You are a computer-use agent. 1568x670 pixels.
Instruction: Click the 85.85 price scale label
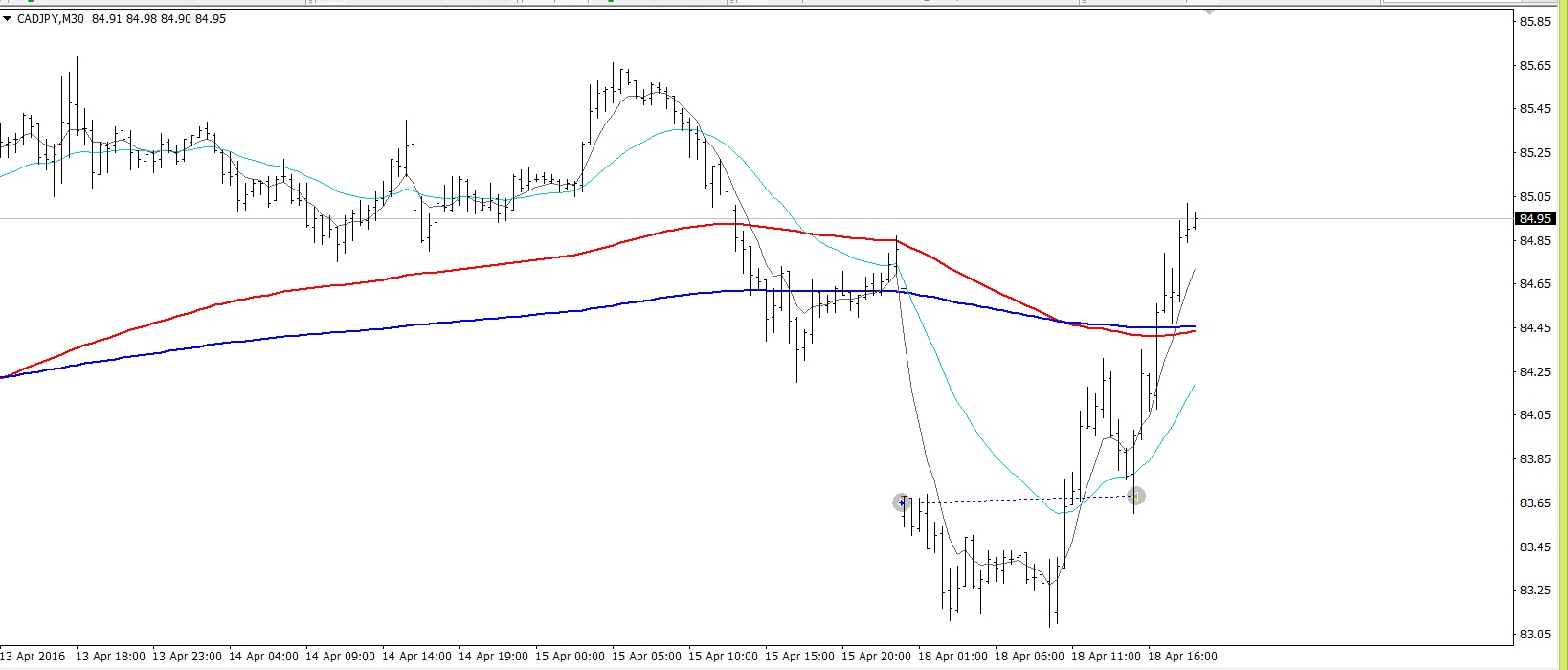[1535, 22]
